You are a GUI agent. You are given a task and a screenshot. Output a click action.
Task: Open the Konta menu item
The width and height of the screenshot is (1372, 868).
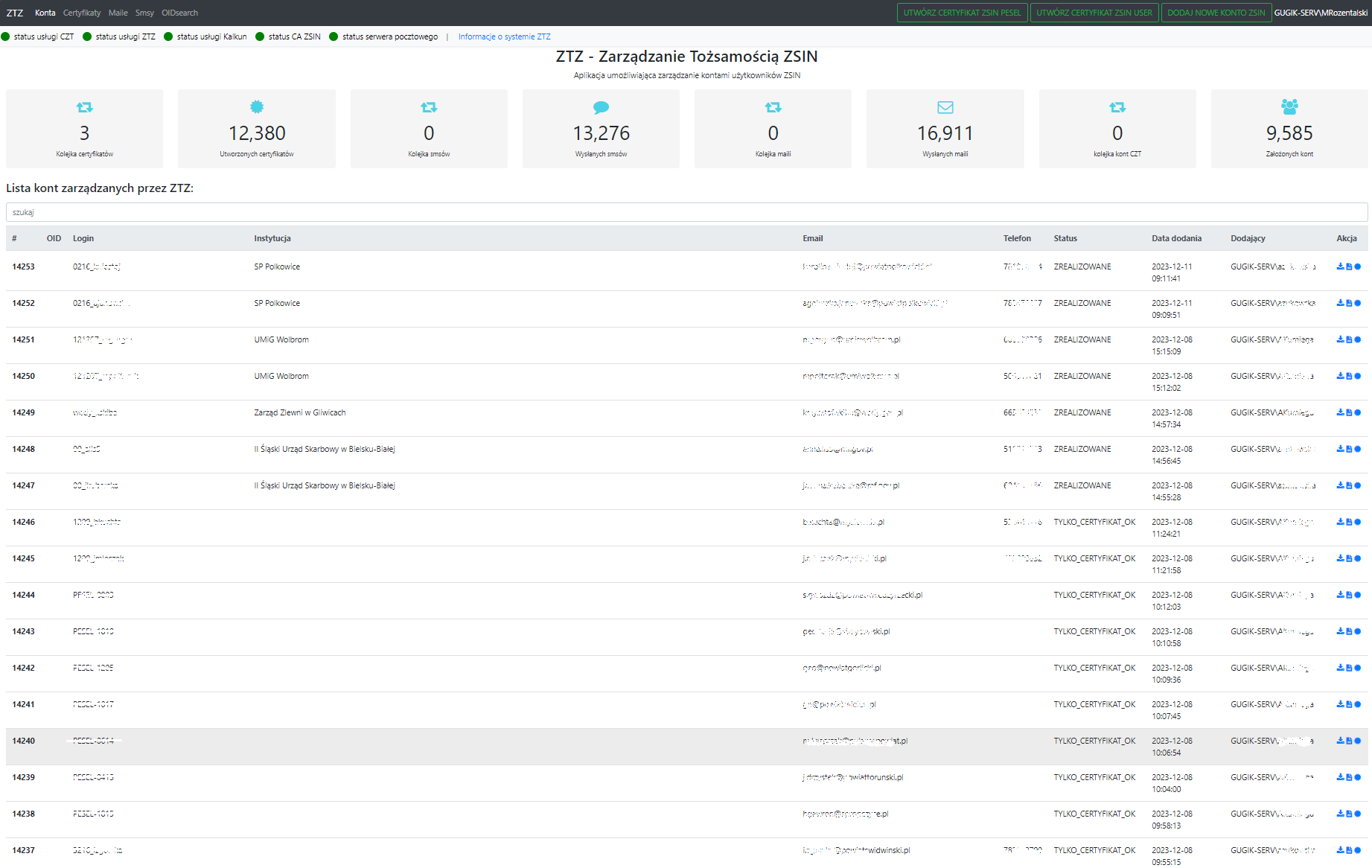[x=45, y=13]
